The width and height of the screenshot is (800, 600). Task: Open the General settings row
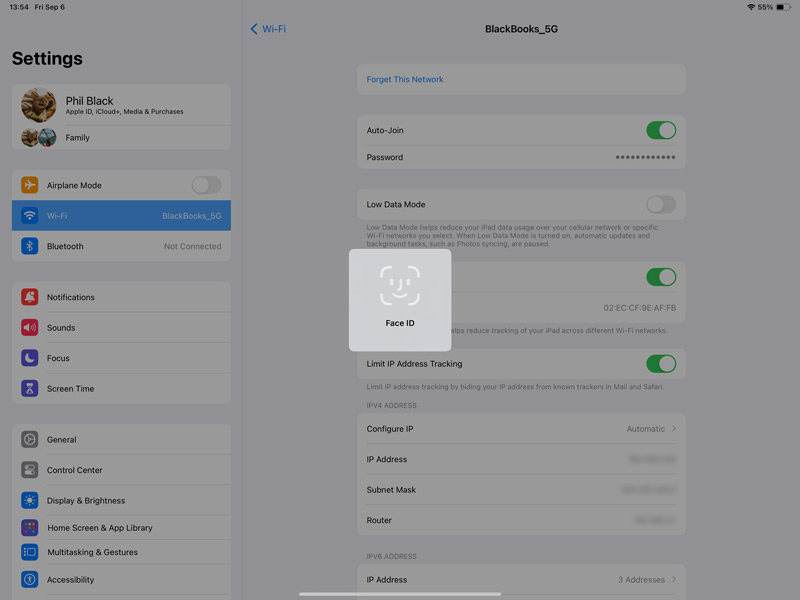tap(121, 439)
